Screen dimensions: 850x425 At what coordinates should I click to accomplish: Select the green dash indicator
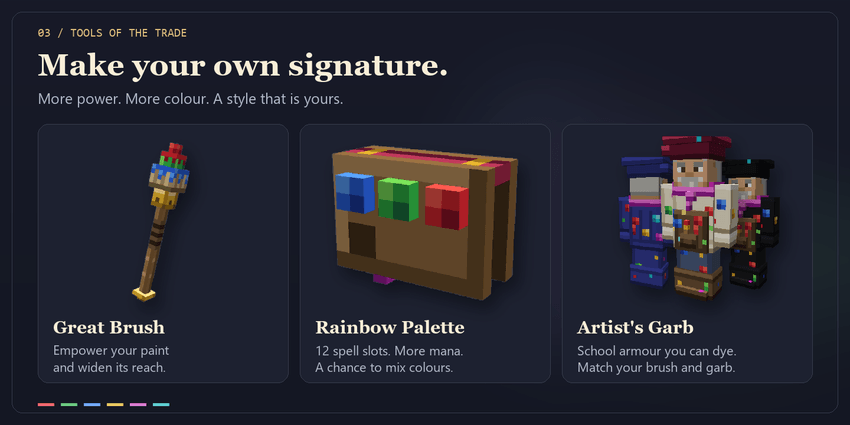tap(69, 404)
